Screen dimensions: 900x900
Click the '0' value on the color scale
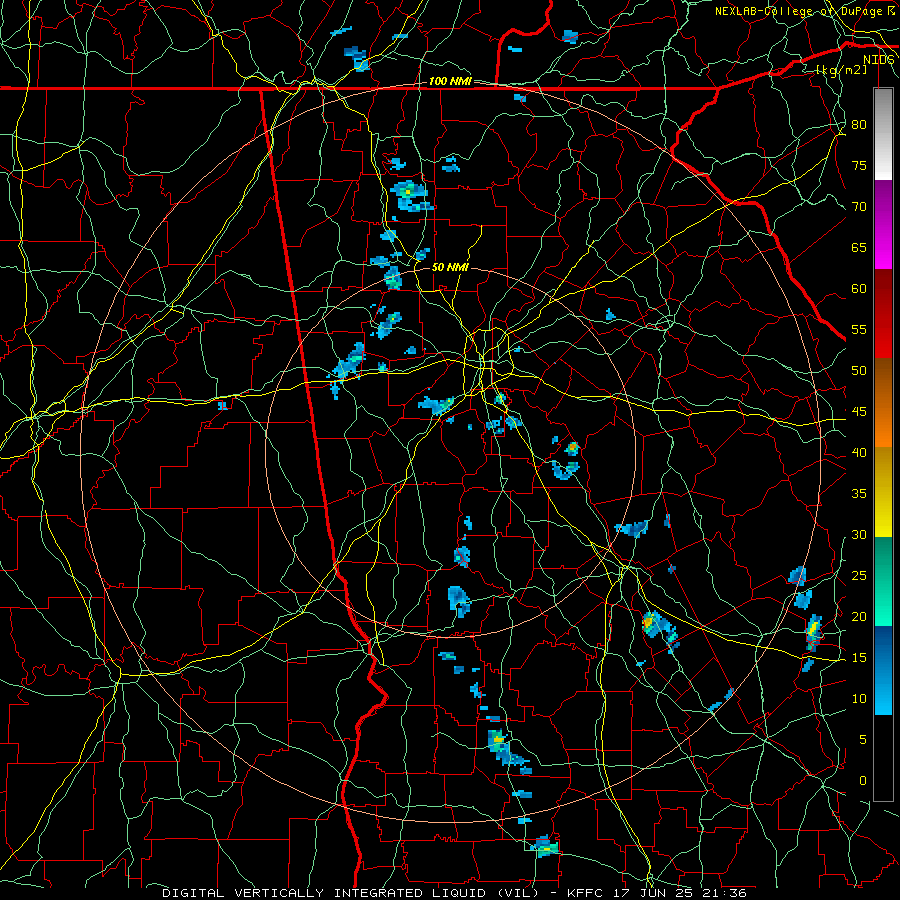tap(863, 781)
